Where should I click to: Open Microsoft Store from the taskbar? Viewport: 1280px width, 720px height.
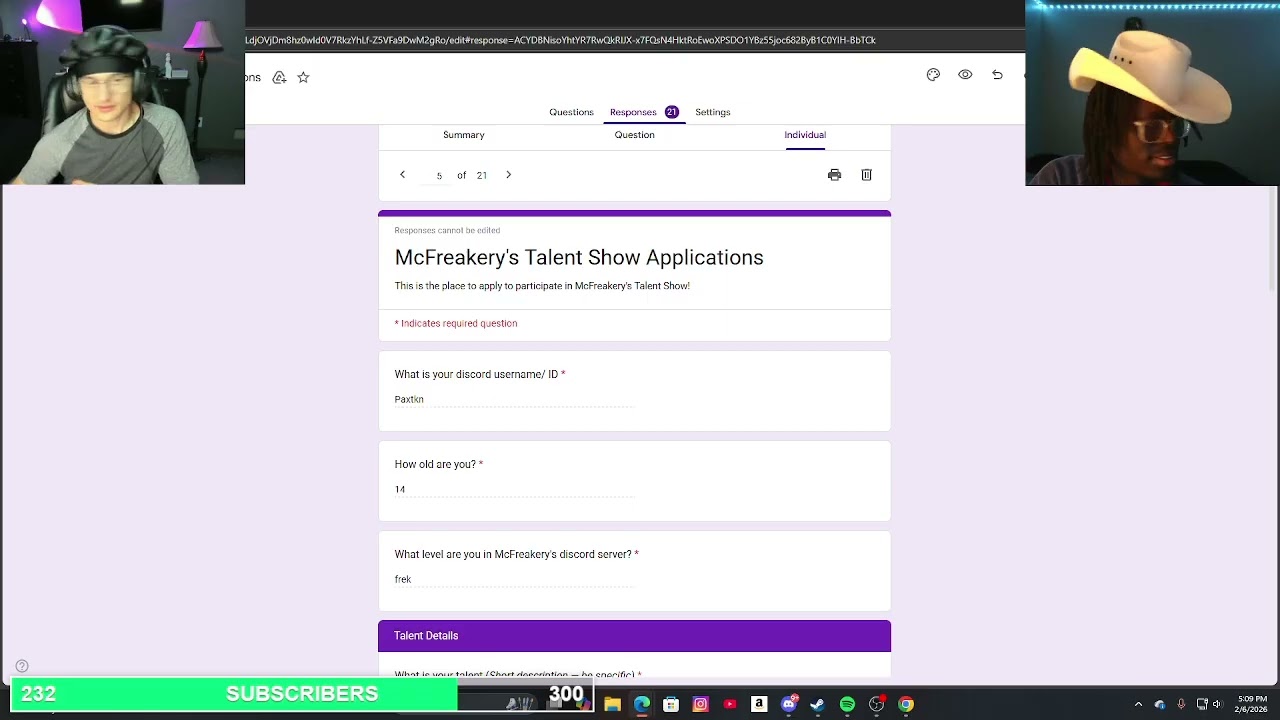point(671,704)
